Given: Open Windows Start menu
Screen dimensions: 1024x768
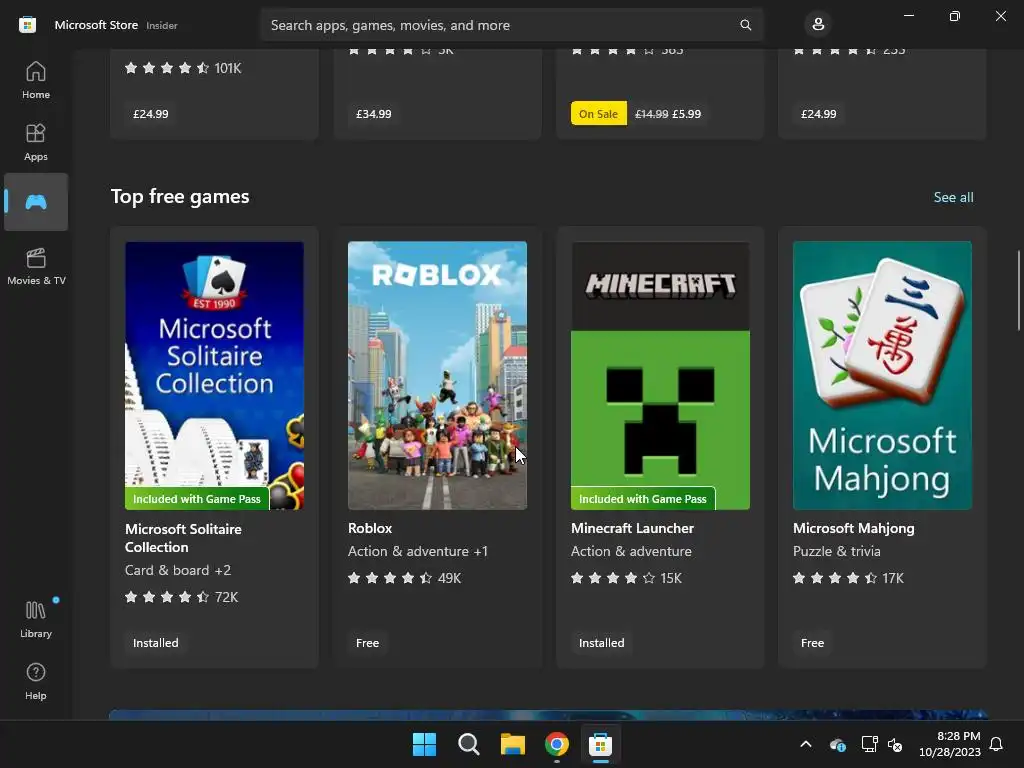Looking at the screenshot, I should point(424,744).
